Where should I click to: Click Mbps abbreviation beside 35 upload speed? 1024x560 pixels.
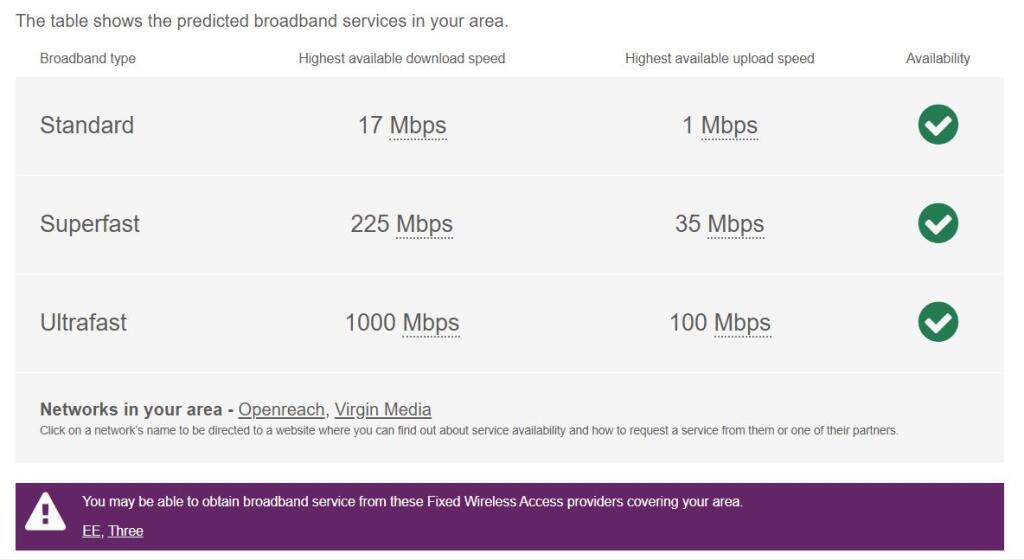(736, 224)
